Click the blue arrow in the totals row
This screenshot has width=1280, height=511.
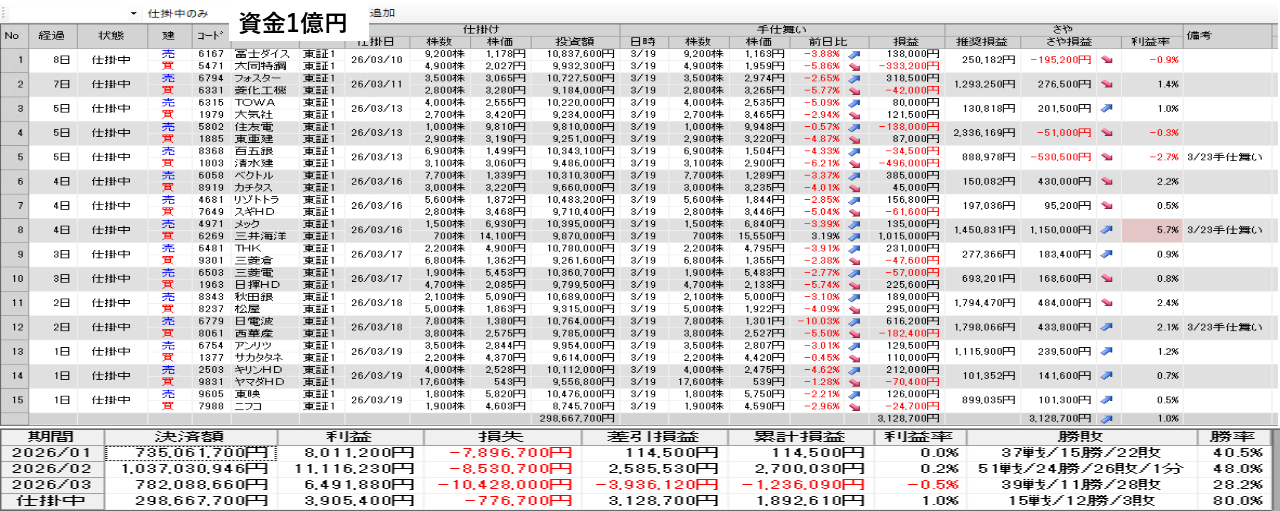click(1107, 419)
